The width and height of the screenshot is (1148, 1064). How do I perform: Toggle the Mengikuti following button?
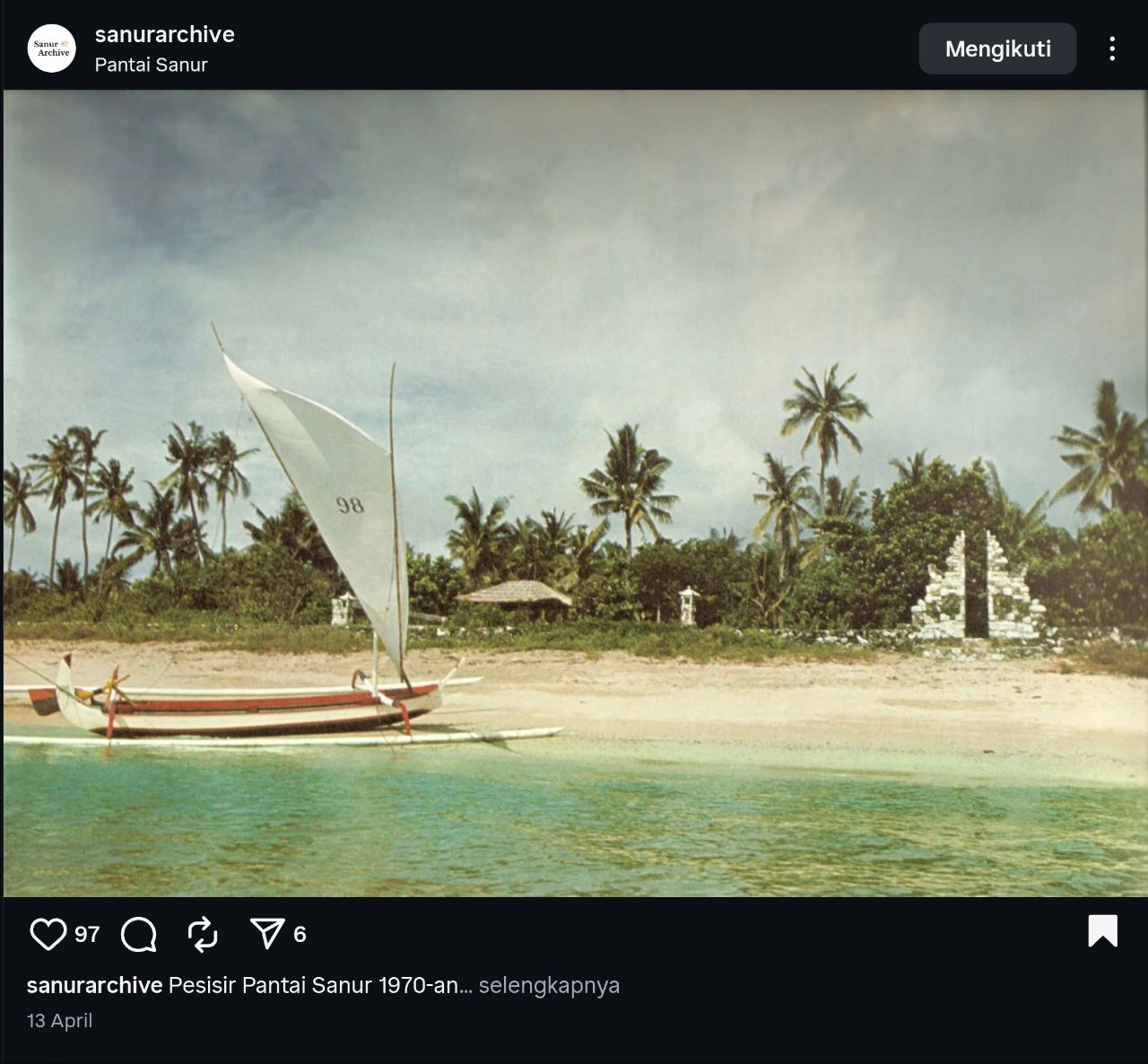(x=997, y=48)
